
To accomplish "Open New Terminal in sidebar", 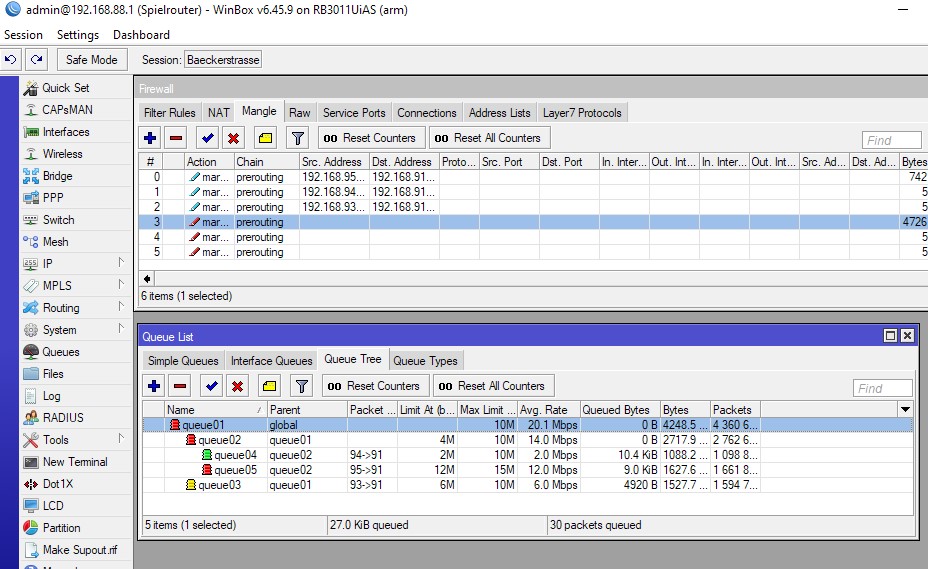I will tap(75, 461).
